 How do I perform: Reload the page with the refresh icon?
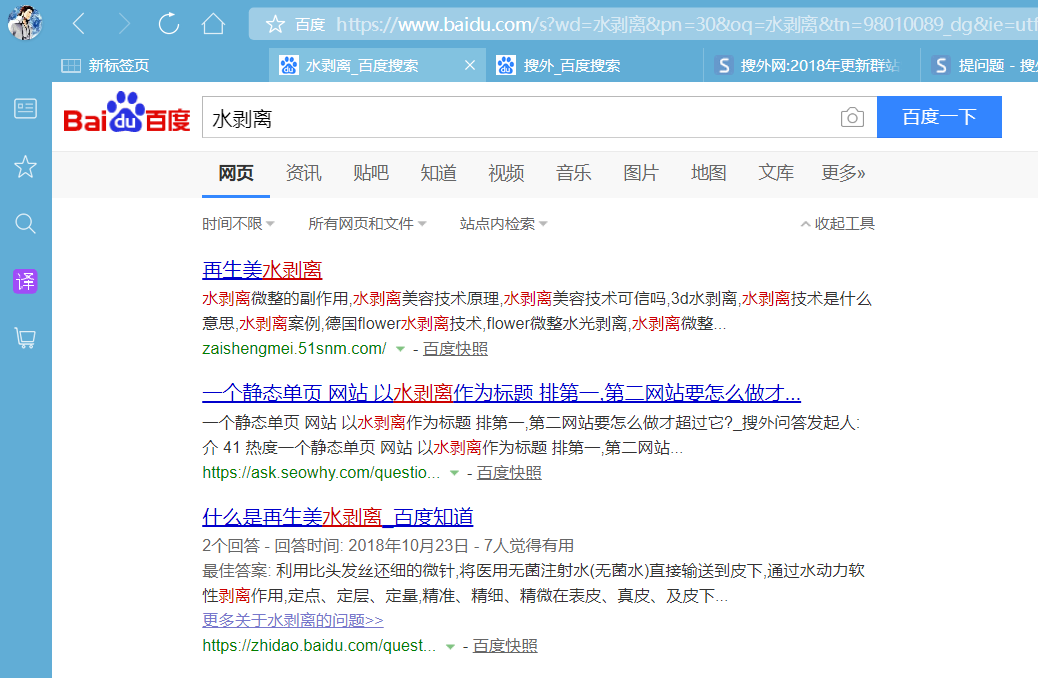click(169, 24)
